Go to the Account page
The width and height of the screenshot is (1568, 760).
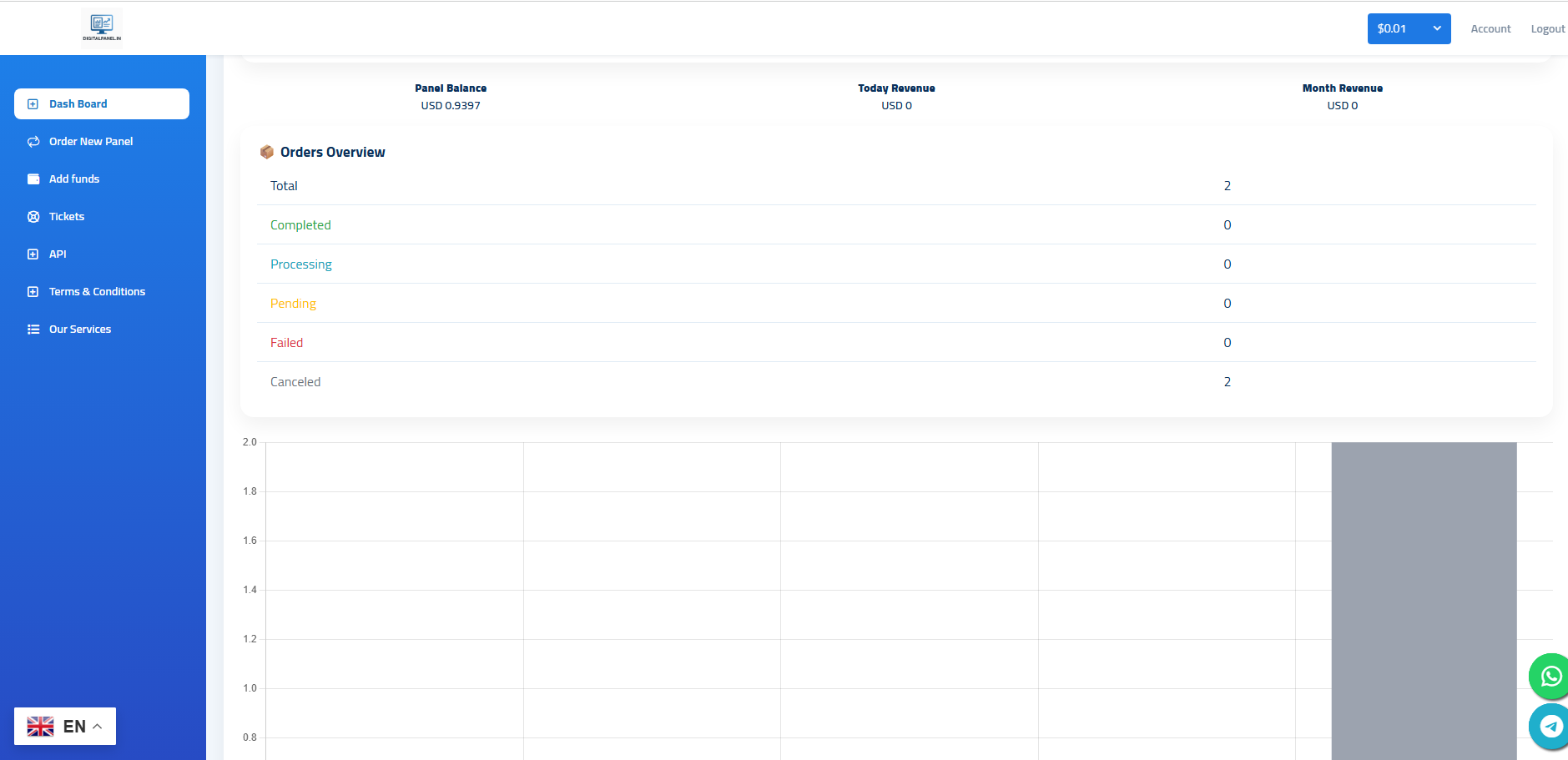(1490, 28)
